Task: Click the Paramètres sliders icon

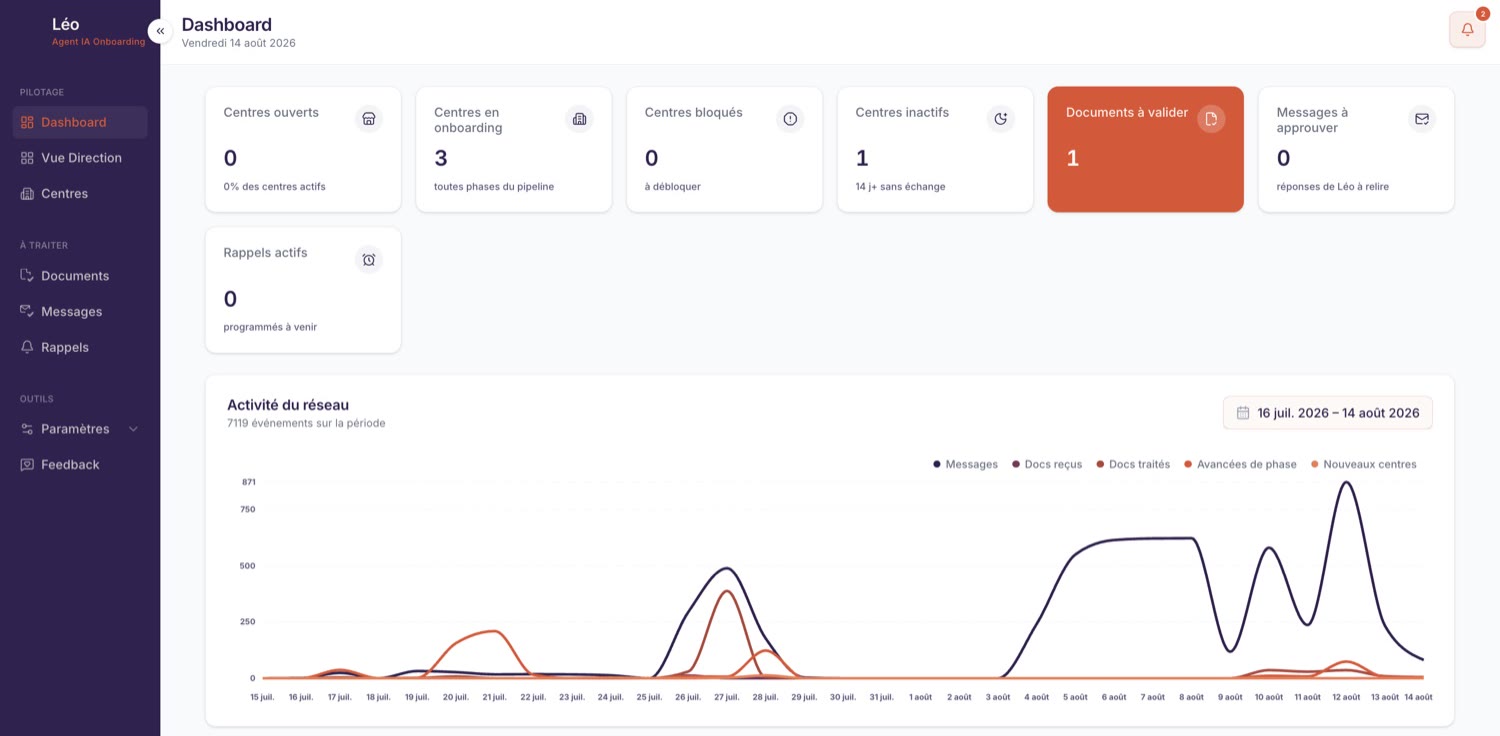Action: tap(27, 429)
